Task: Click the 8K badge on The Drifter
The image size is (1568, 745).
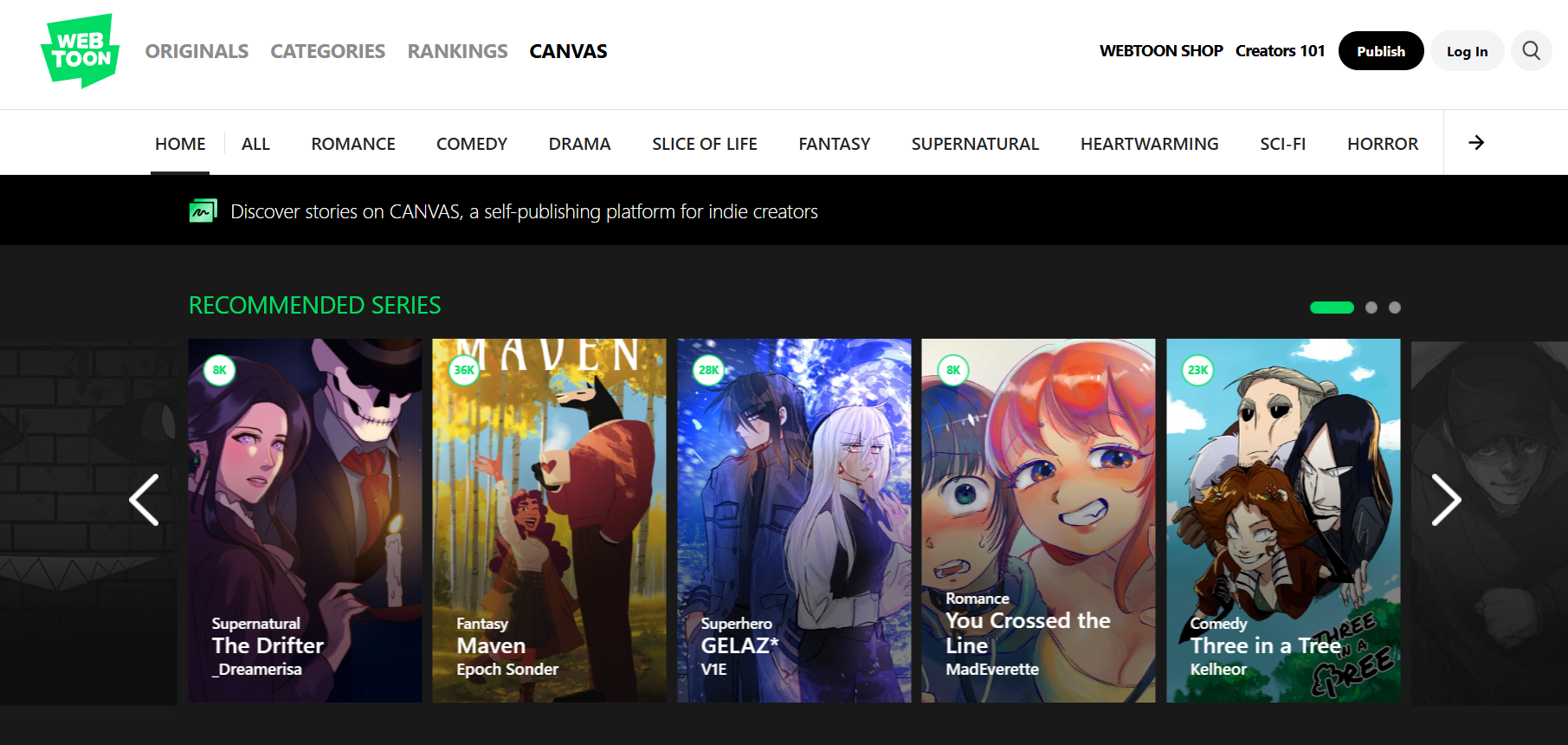Action: [220, 370]
